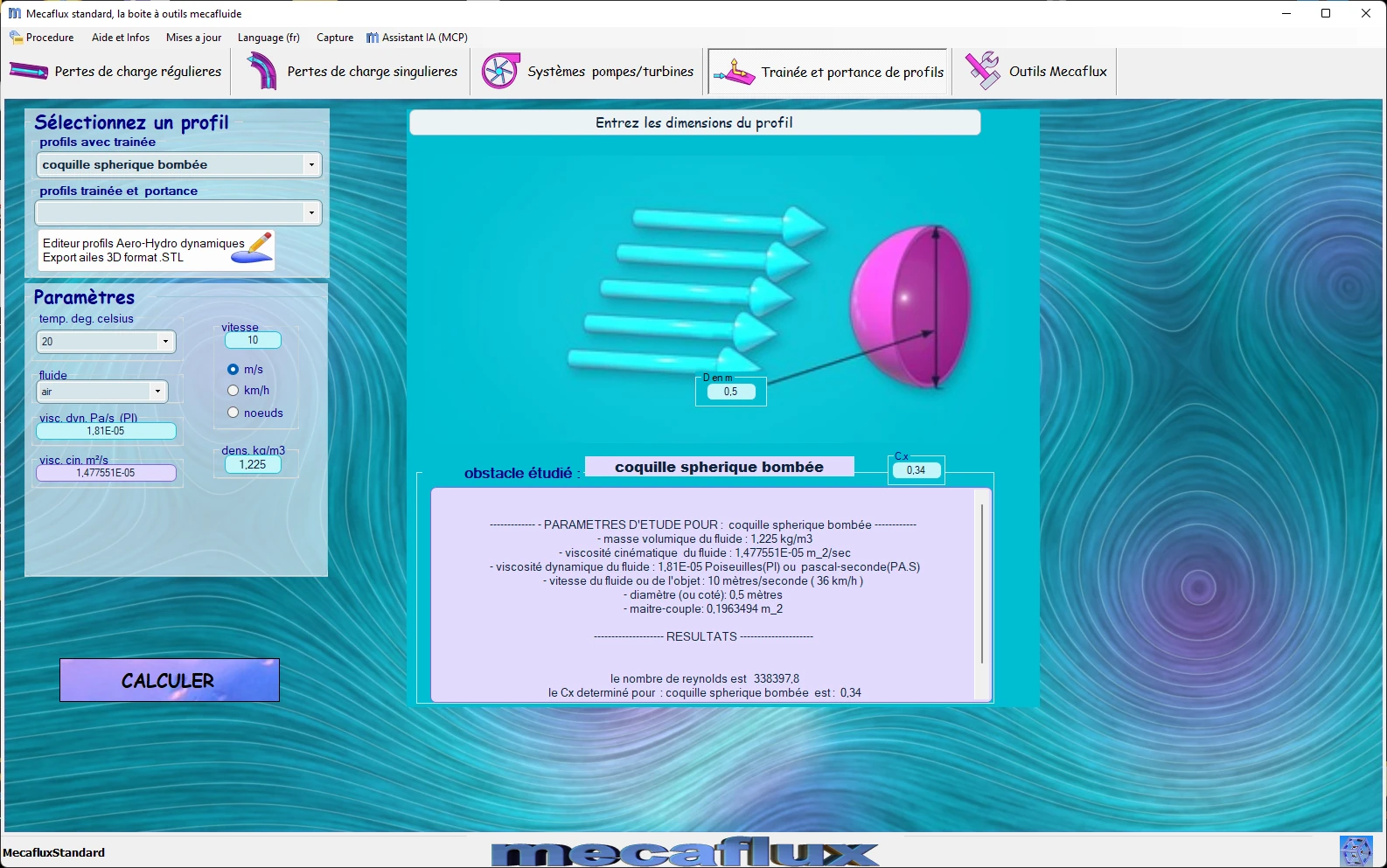Open the Capture menu
This screenshot has height=868, width=1387.
click(x=335, y=38)
